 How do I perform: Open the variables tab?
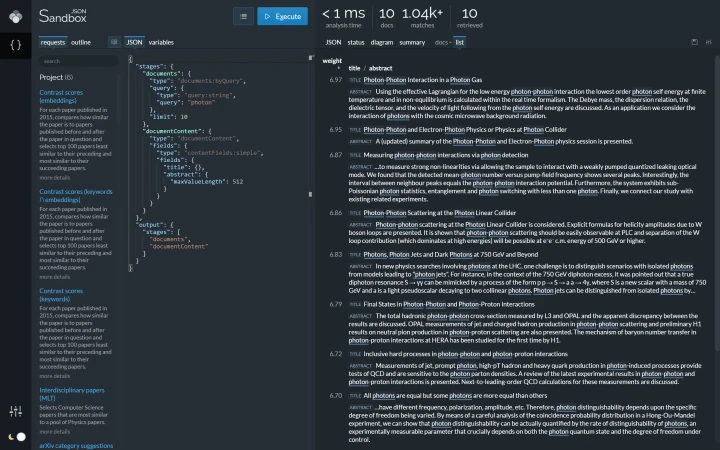pos(161,42)
